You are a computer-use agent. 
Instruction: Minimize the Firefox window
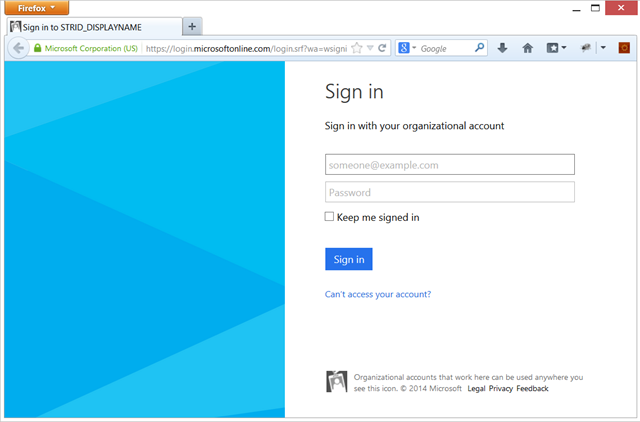[576, 9]
